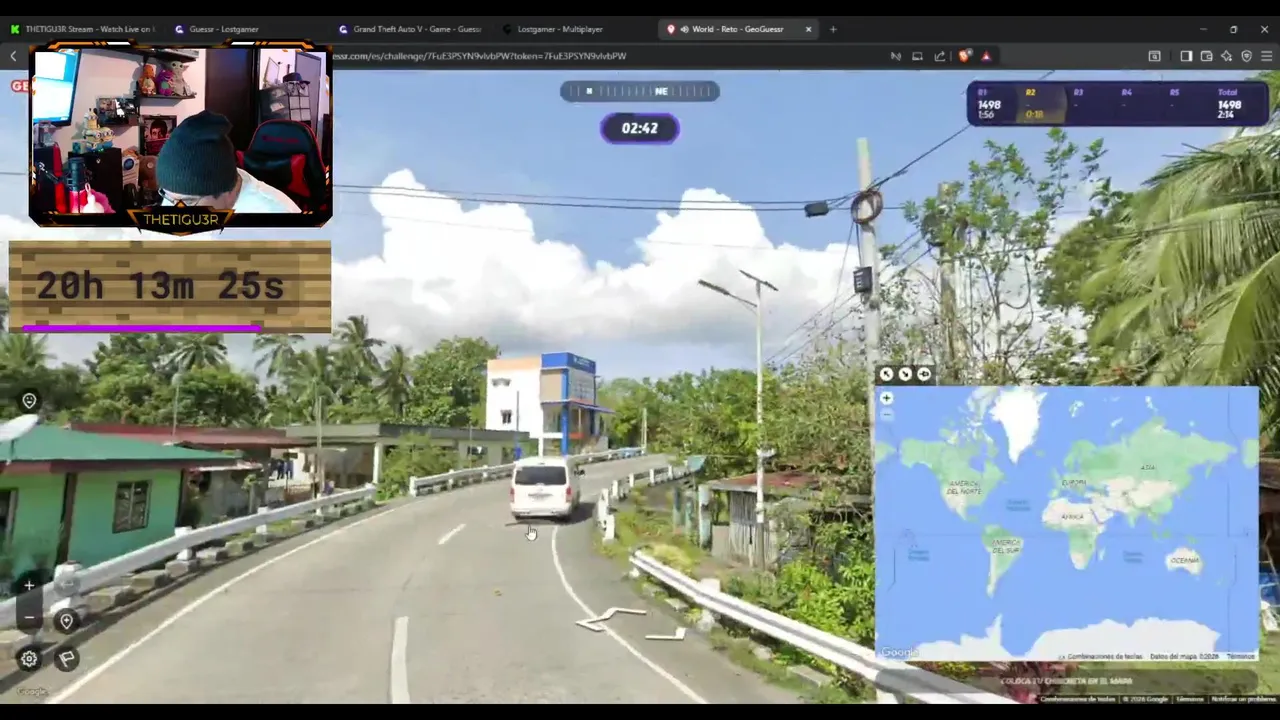Mute the GeoGuessr tab audio icon
The width and height of the screenshot is (1280, 720).
(684, 29)
